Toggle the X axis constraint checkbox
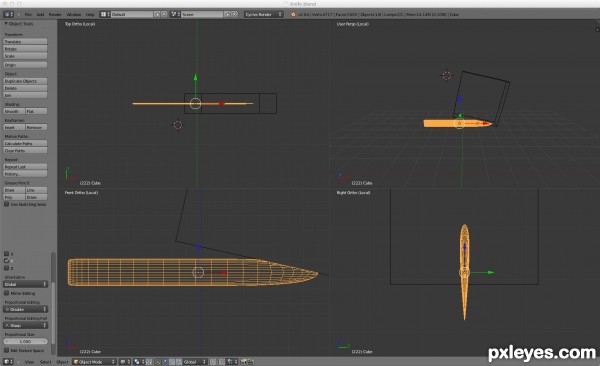 (x=7, y=253)
